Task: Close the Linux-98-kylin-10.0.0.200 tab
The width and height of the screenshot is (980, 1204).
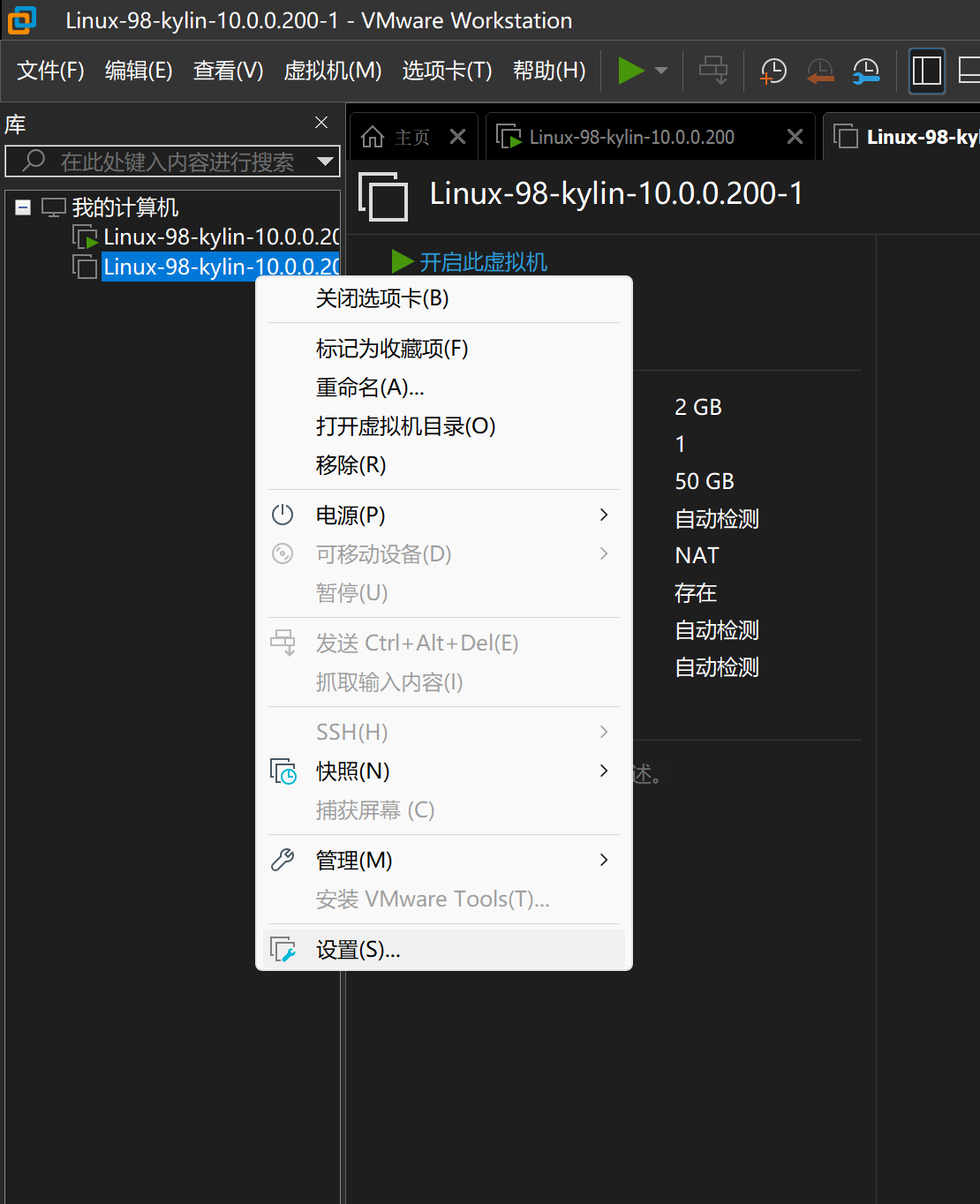Action: click(x=795, y=137)
